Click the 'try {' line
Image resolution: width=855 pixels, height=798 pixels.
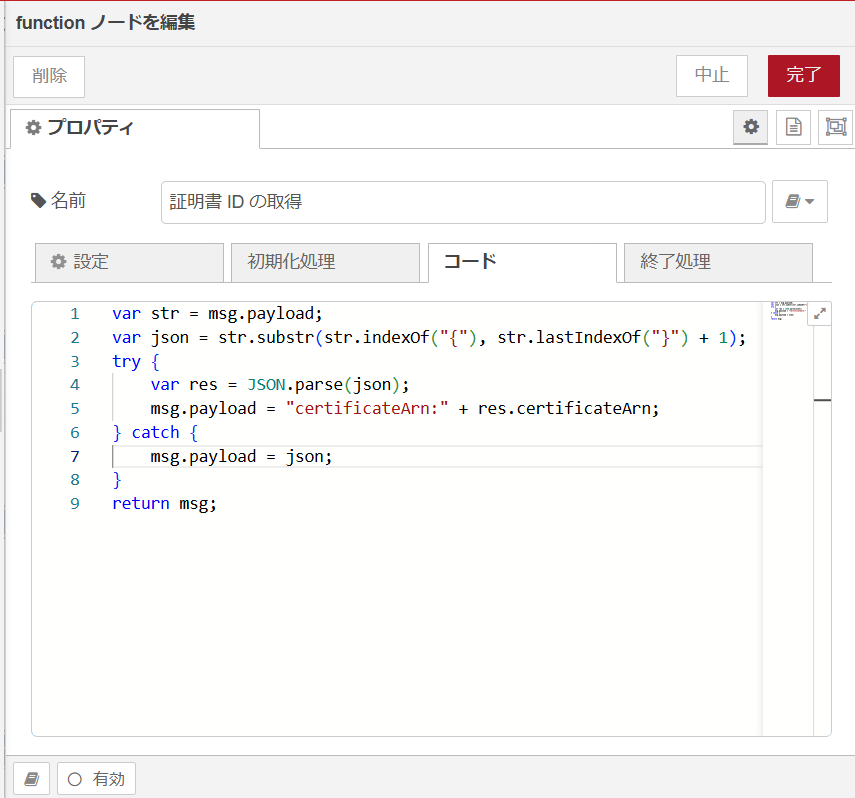pyautogui.click(x=136, y=362)
